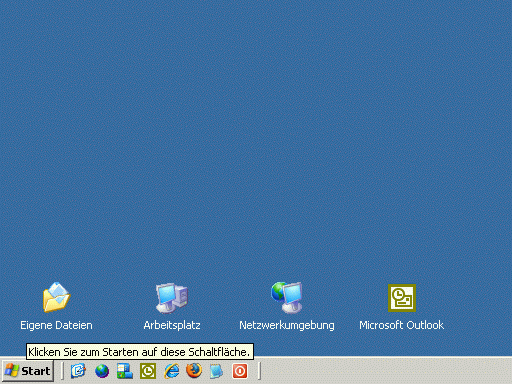This screenshot has width=512, height=384.
Task: Click the 'Eigene Dateien' text label
Action: pos(56,325)
